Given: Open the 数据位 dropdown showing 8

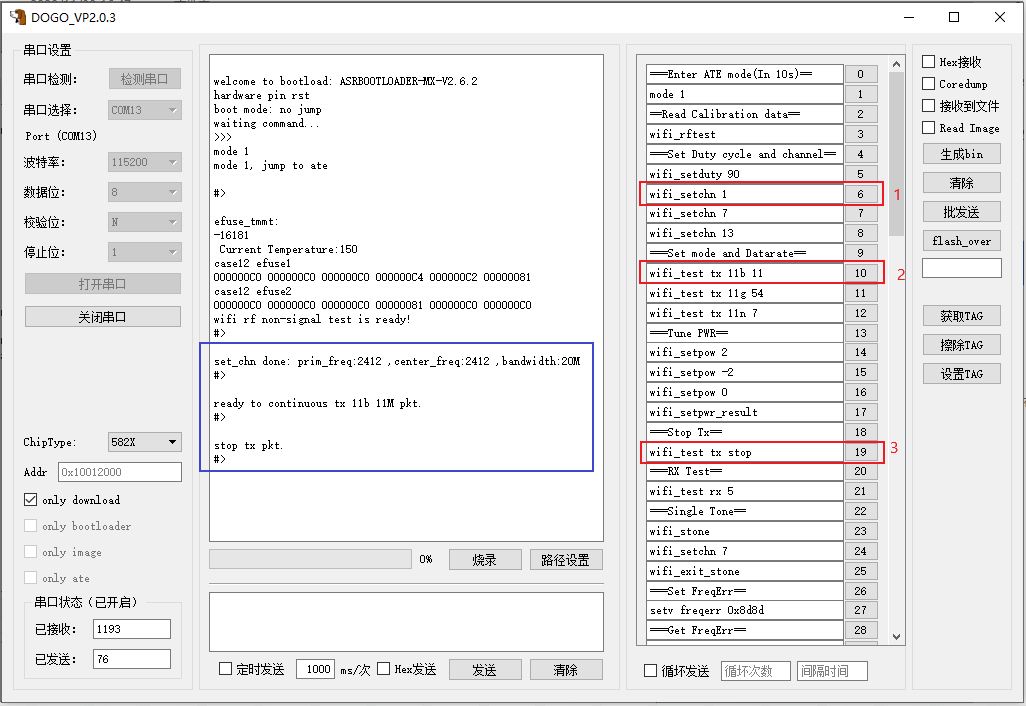Looking at the screenshot, I should [145, 192].
